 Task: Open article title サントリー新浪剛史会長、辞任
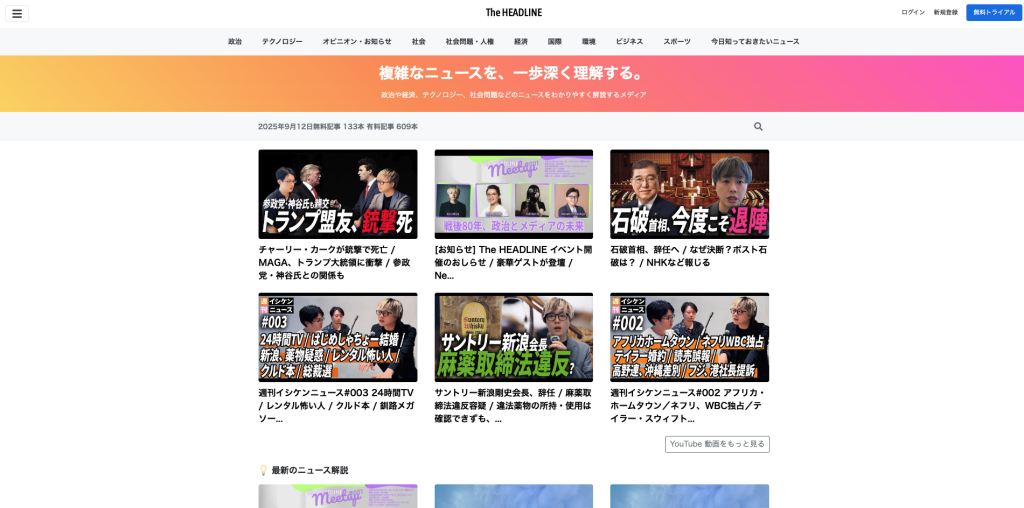point(513,405)
